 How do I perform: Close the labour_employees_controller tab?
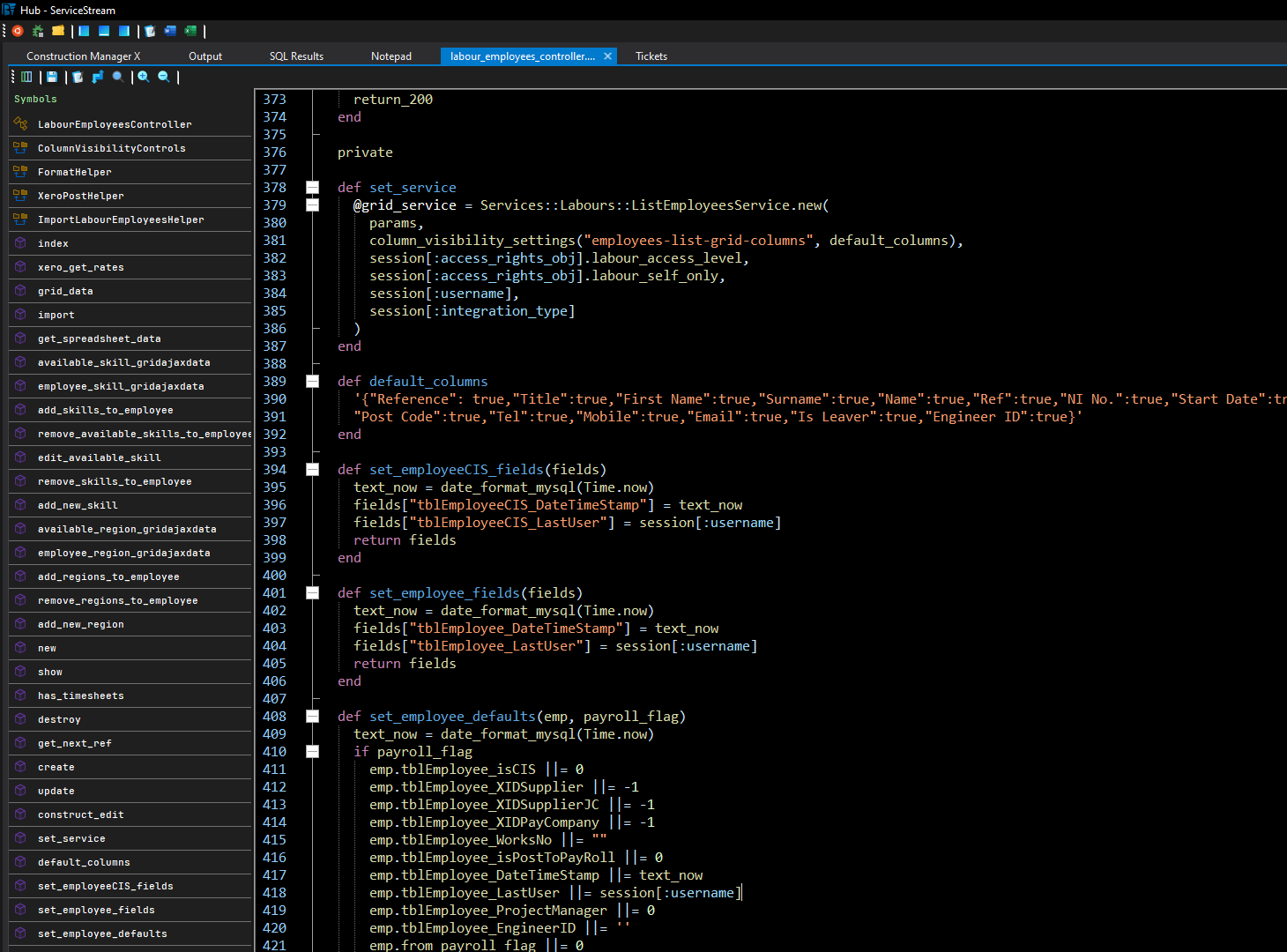607,56
